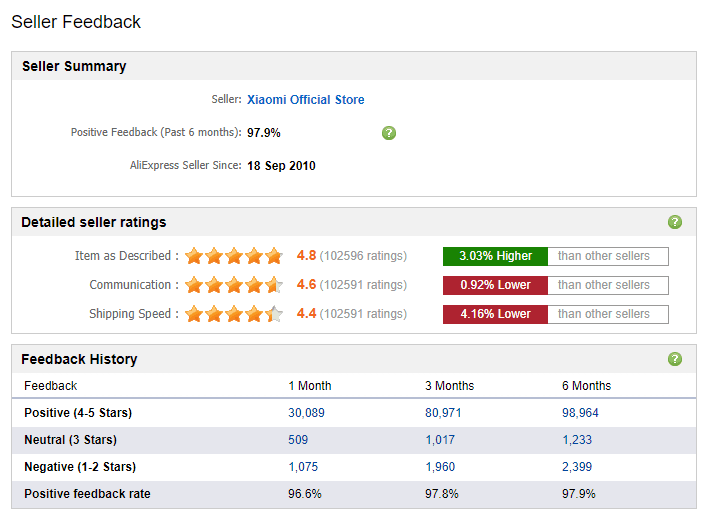719x530 pixels.
Task: Open 6 Months neutral feedback count 1,233
Action: click(577, 440)
